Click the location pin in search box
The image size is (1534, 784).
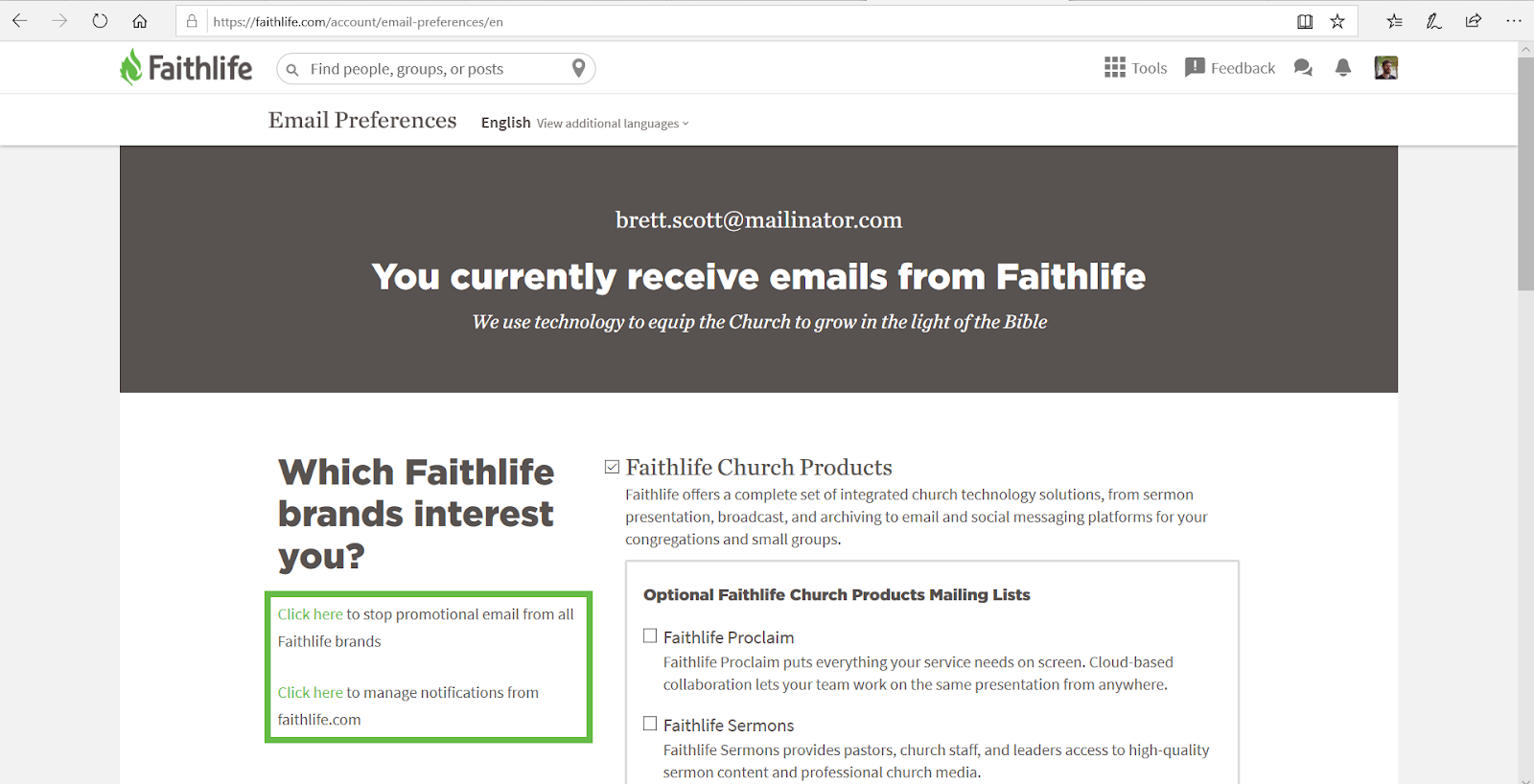coord(578,68)
